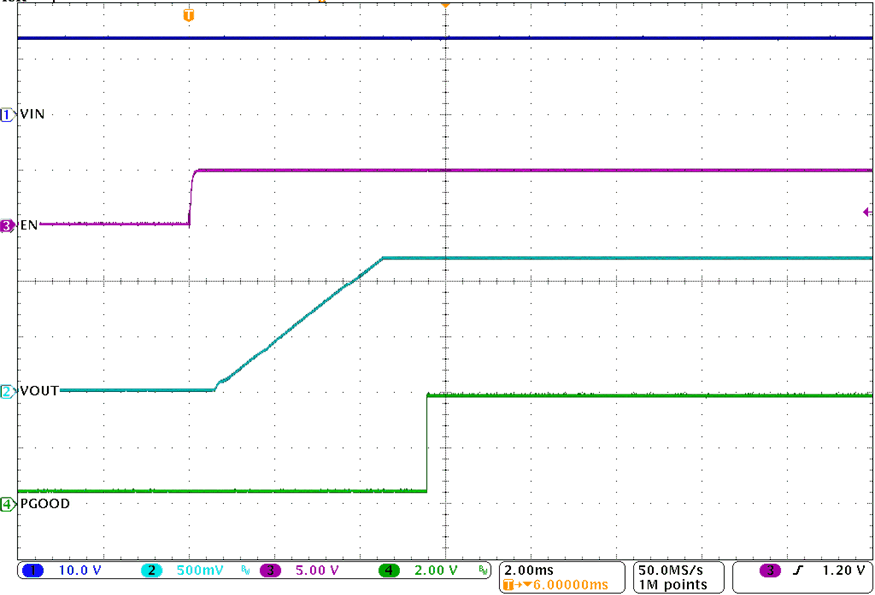
Task: Click the orange T trigger position marker
Action: [x=187, y=15]
